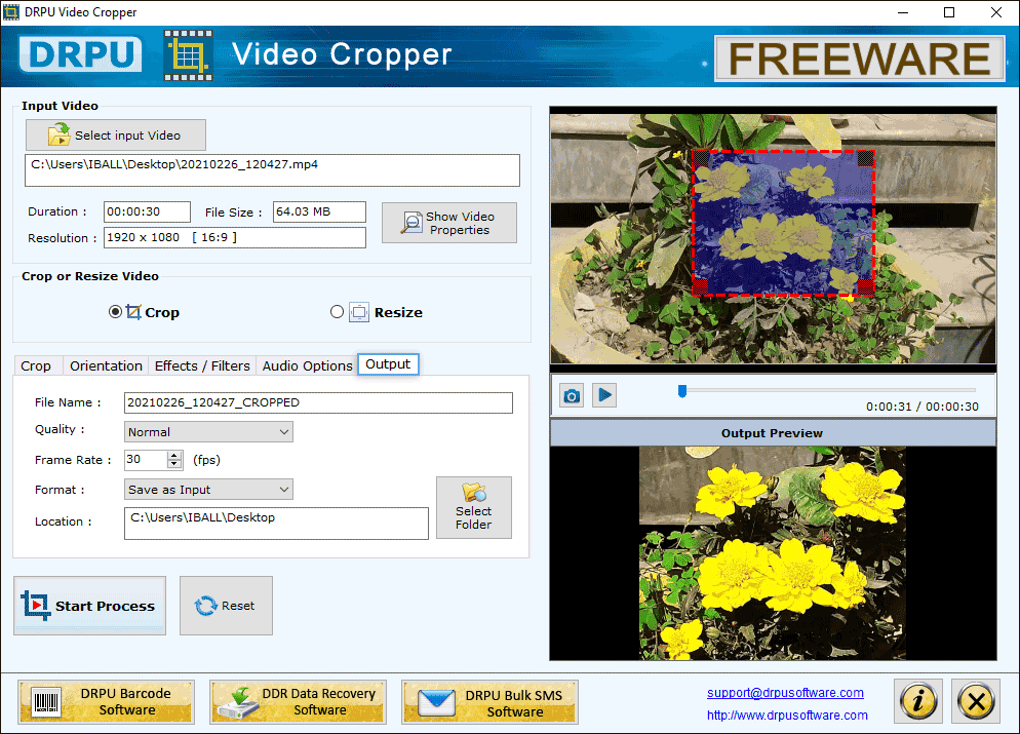Click the Frame Rate value field
1020x734 pixels.
(x=146, y=459)
